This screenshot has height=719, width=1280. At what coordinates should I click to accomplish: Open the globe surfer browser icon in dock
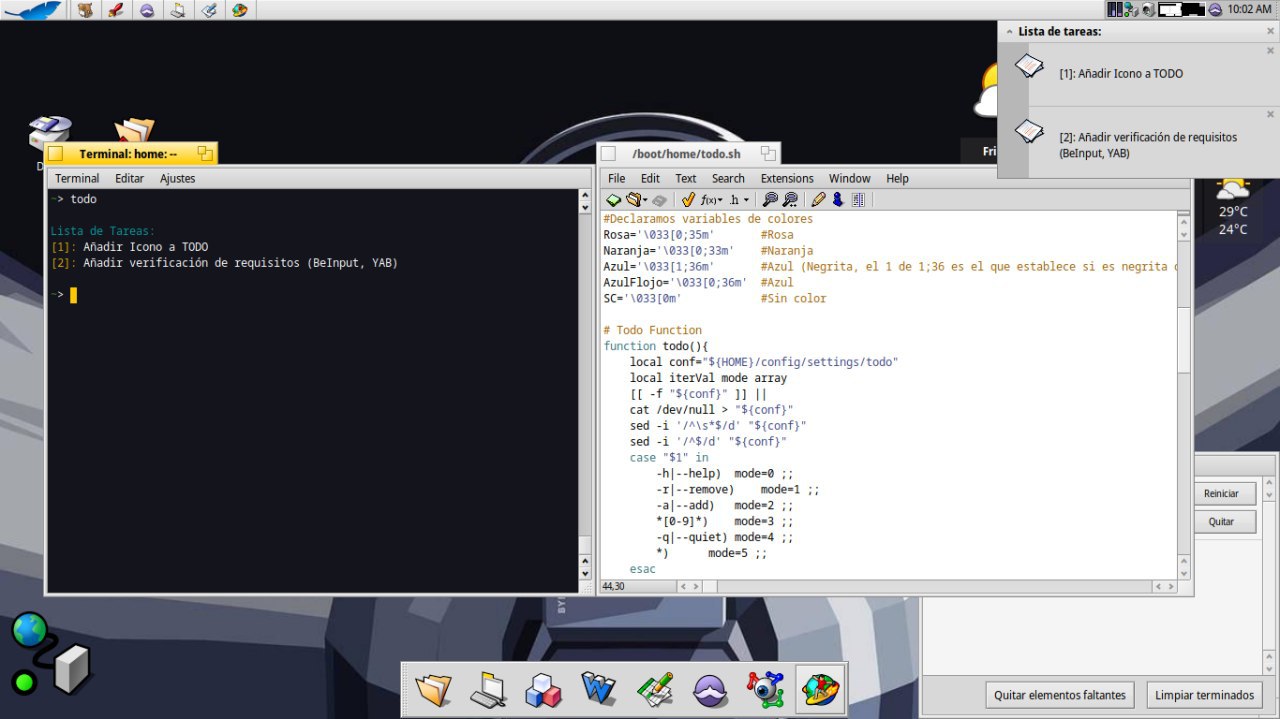click(x=821, y=689)
